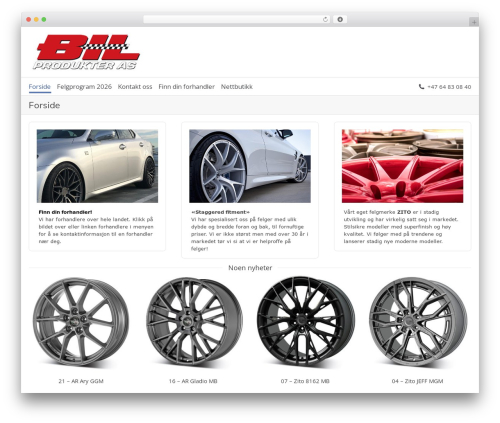The height and width of the screenshot is (423, 500).
Task: Click '16 – AR Gladio MB' label
Action: tap(193, 381)
